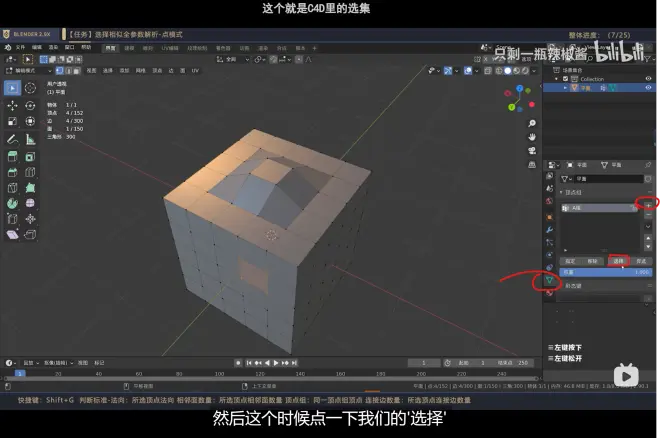Select the 3D Cursor tool
This screenshot has height=438, width=660.
click(x=30, y=88)
